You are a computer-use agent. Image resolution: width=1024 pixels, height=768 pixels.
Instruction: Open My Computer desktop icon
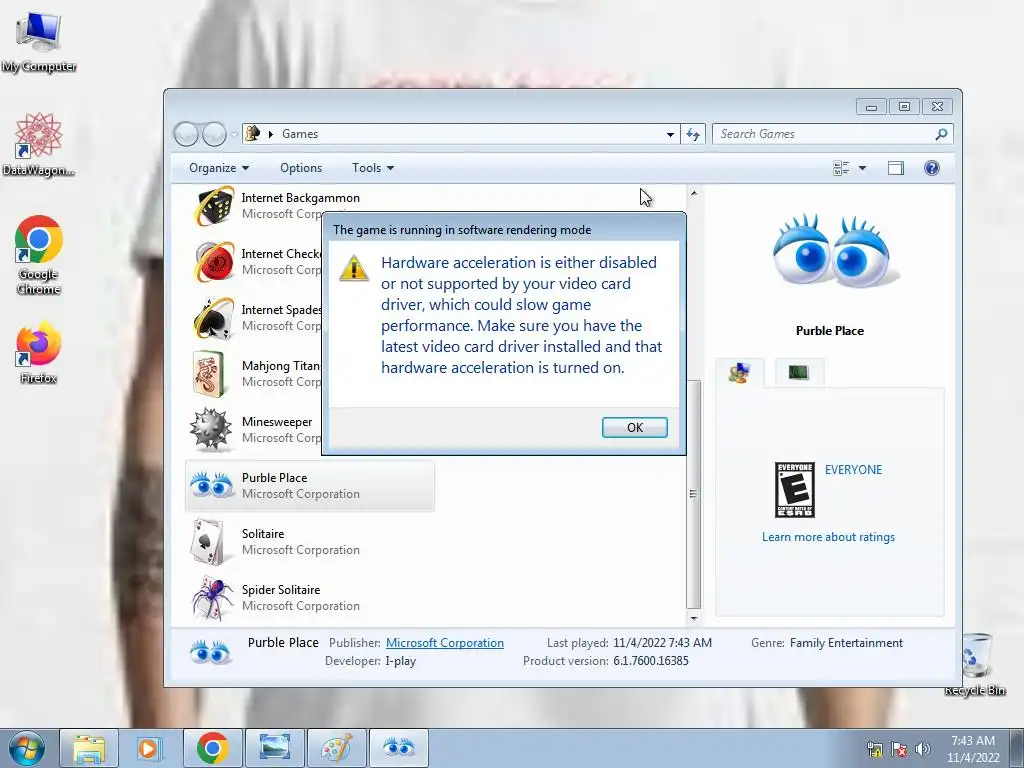[x=39, y=42]
